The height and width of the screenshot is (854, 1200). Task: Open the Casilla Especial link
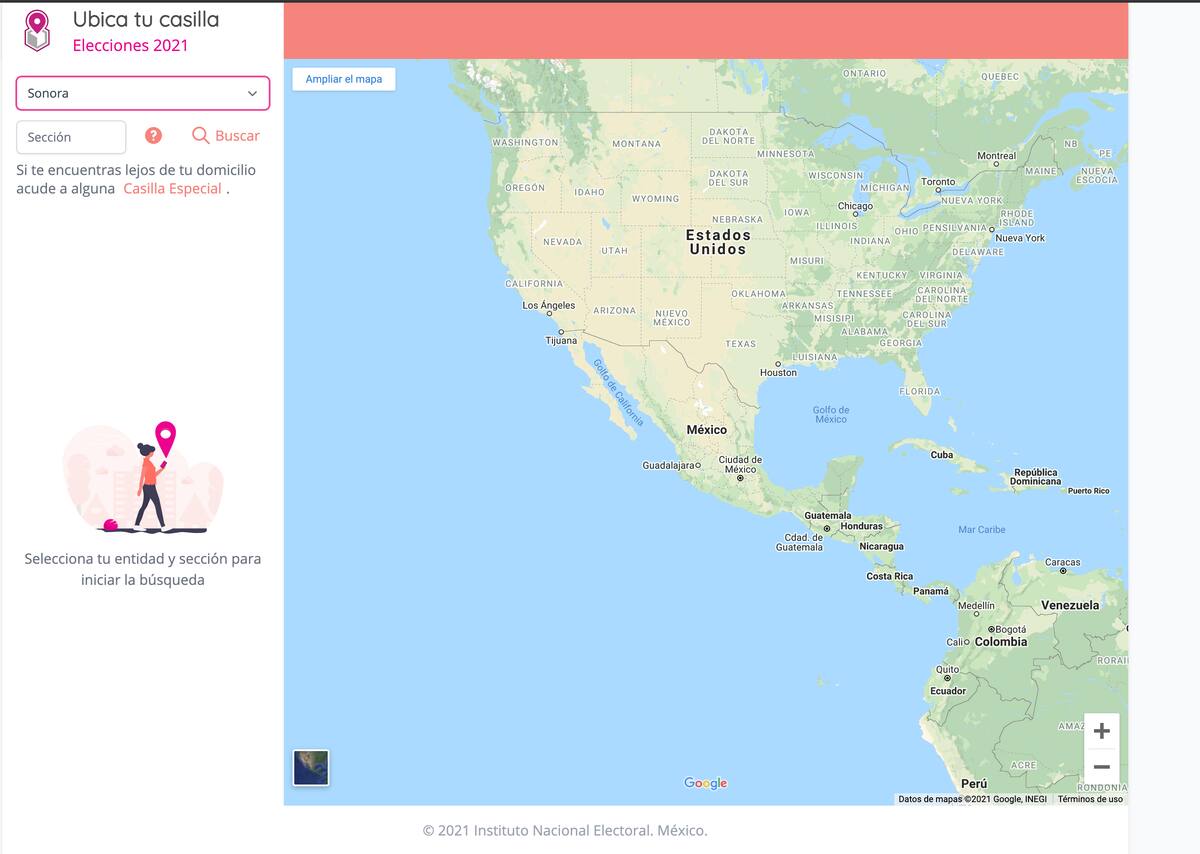tap(172, 189)
